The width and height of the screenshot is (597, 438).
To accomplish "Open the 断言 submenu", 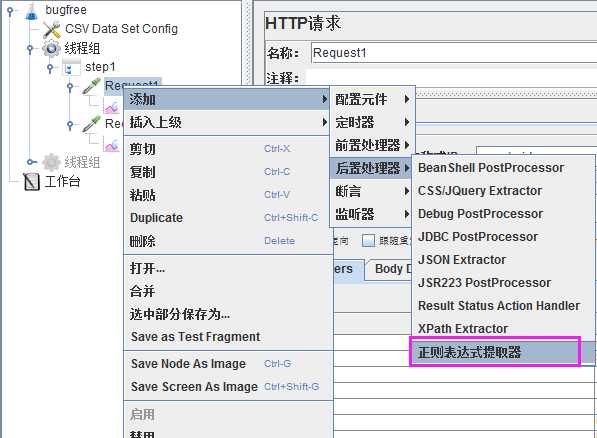I will 372,191.
